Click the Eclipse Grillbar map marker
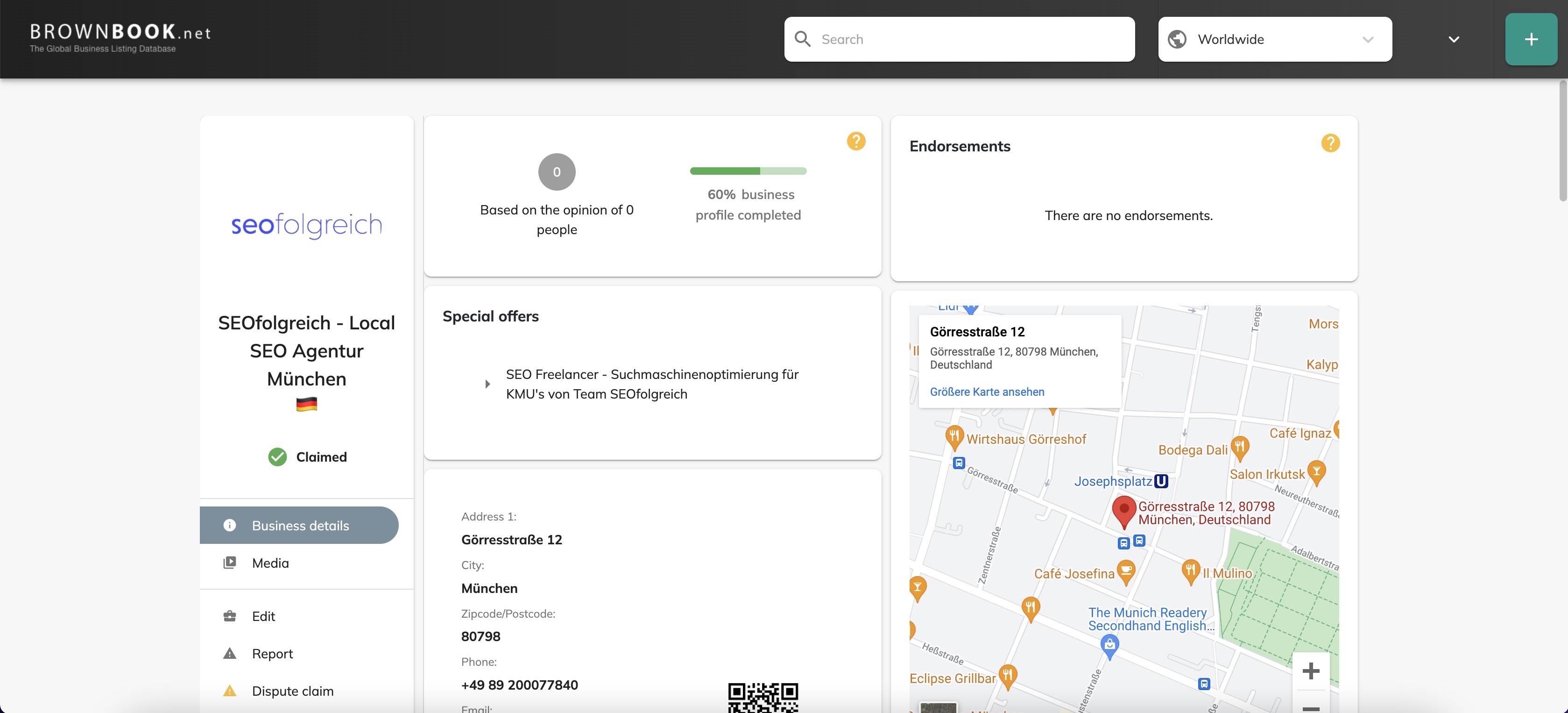Viewport: 1568px width, 713px height. [x=1007, y=676]
